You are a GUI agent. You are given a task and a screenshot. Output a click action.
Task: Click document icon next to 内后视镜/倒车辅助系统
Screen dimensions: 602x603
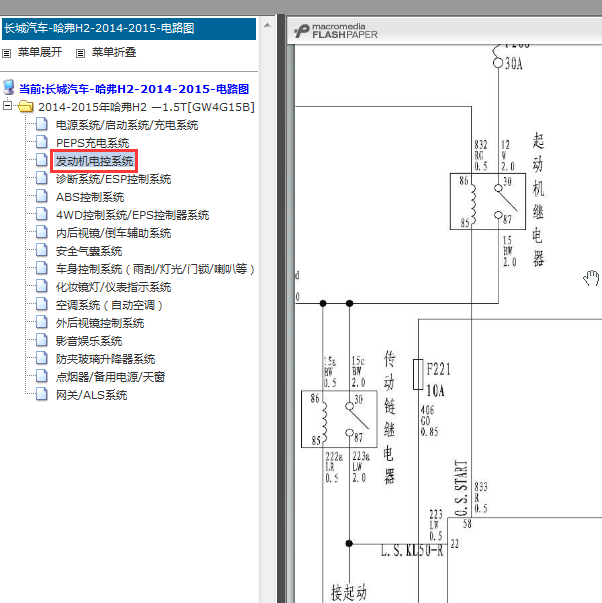pos(42,232)
